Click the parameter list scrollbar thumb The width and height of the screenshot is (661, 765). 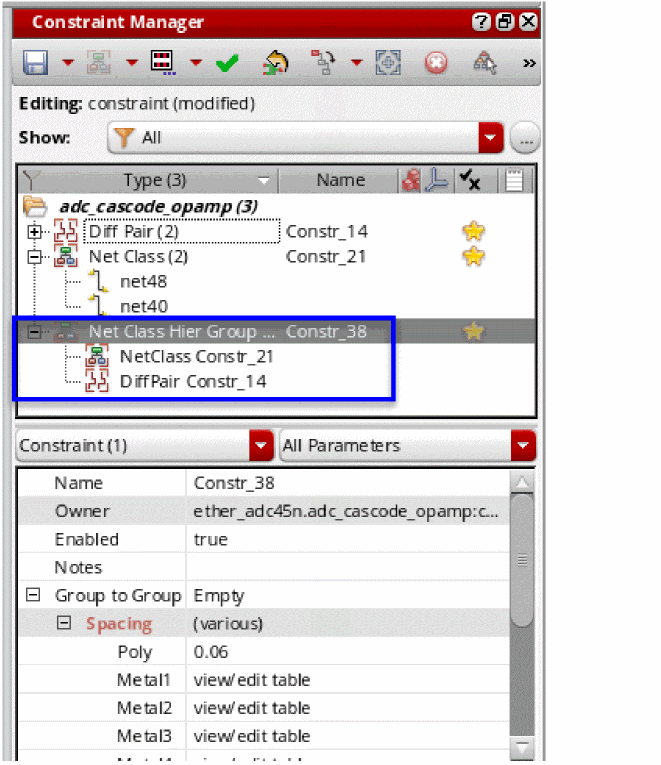click(x=522, y=560)
